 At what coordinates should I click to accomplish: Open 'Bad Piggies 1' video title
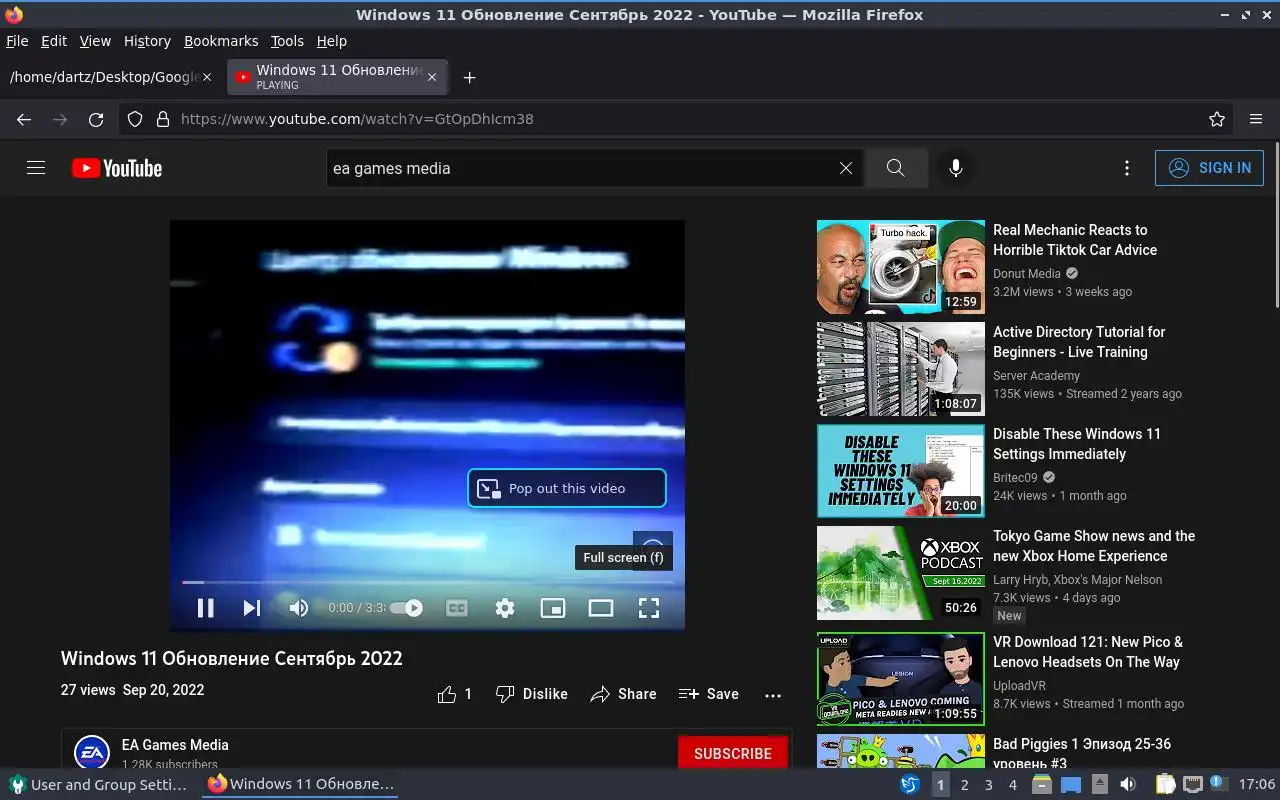[x=1082, y=752]
